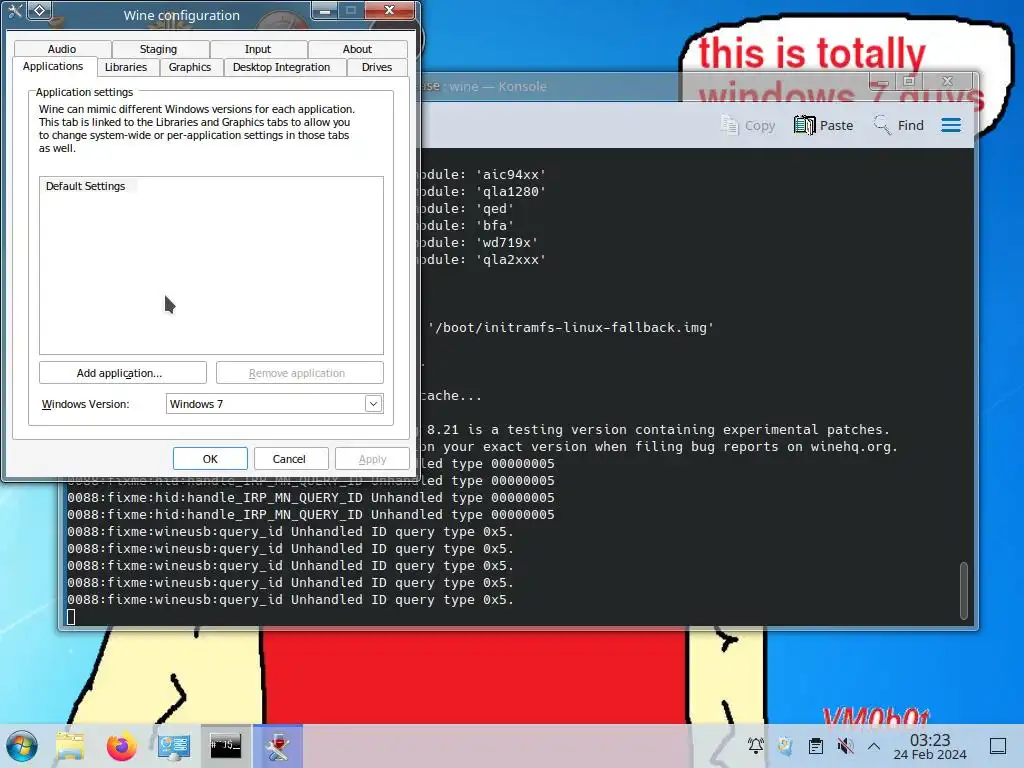This screenshot has width=1024, height=768.
Task: Open the system settings taskbar icon
Action: [174, 746]
